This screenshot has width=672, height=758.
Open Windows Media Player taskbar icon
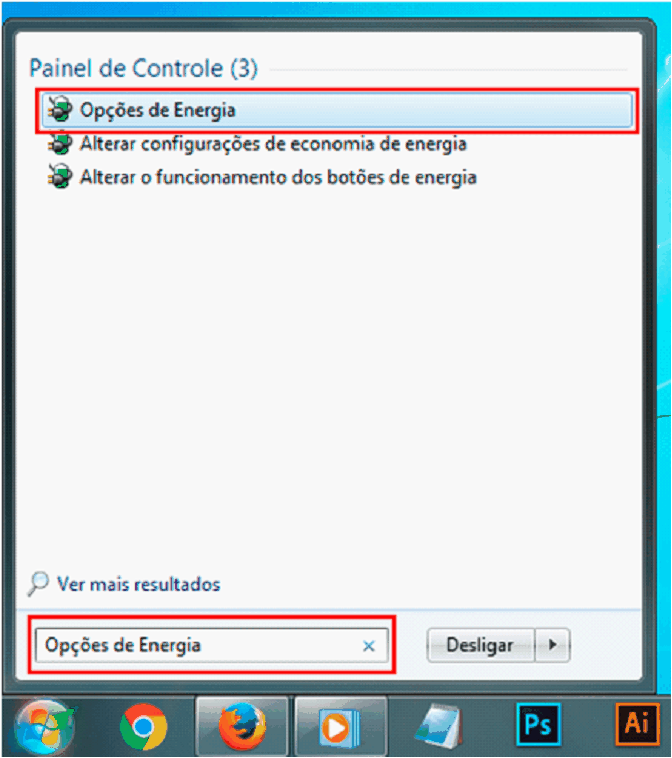[x=340, y=727]
